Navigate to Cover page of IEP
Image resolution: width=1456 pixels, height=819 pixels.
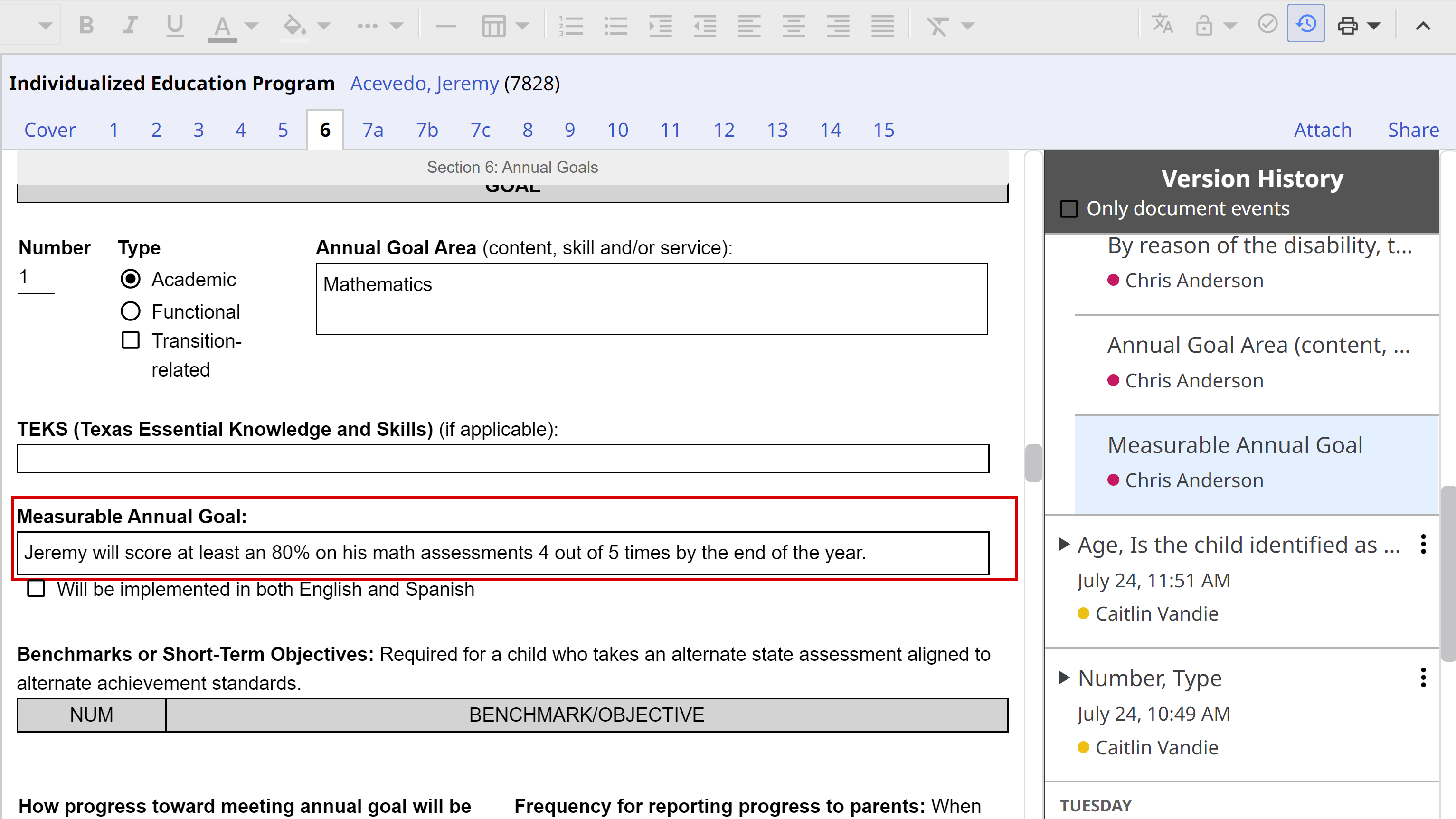[x=50, y=130]
